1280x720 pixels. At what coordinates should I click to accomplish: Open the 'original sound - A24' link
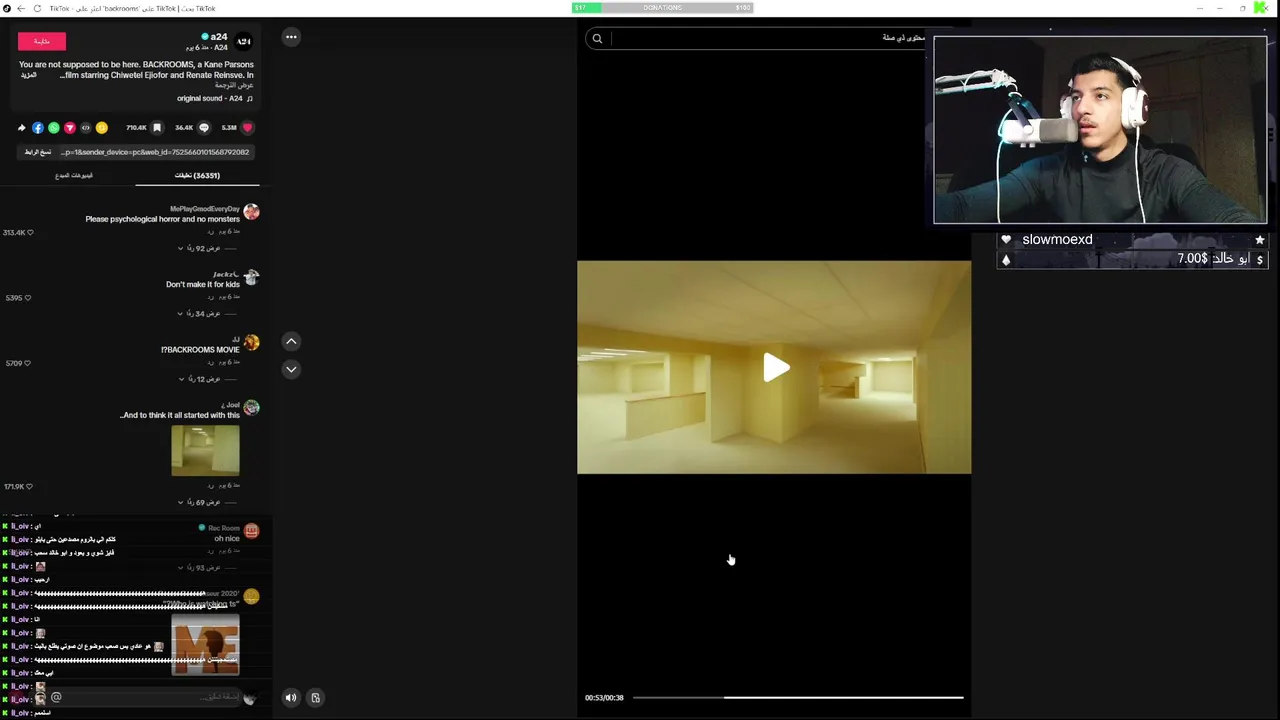pyautogui.click(x=210, y=98)
